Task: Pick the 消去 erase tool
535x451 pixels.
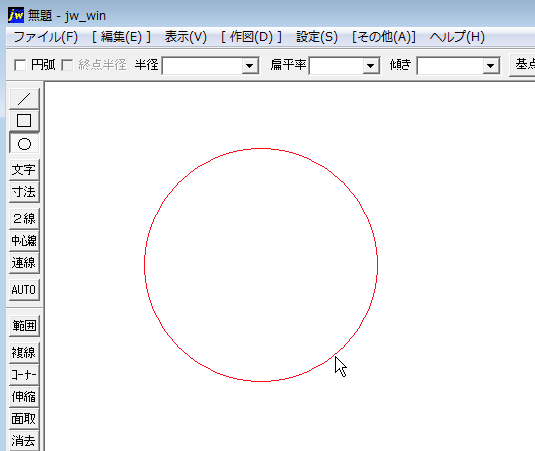Action: click(x=24, y=440)
